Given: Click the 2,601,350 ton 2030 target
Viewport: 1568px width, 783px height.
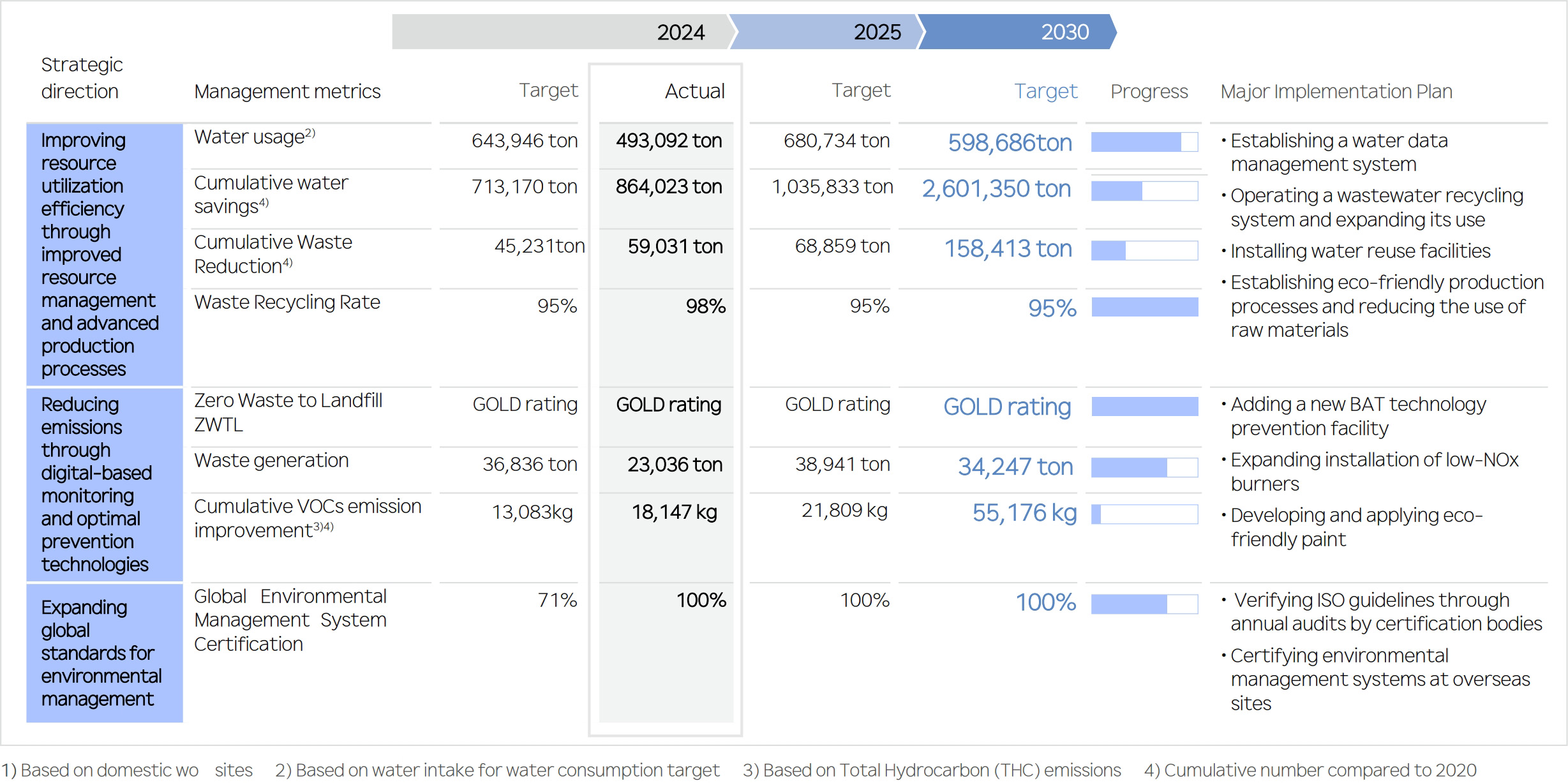Looking at the screenshot, I should pos(996,189).
